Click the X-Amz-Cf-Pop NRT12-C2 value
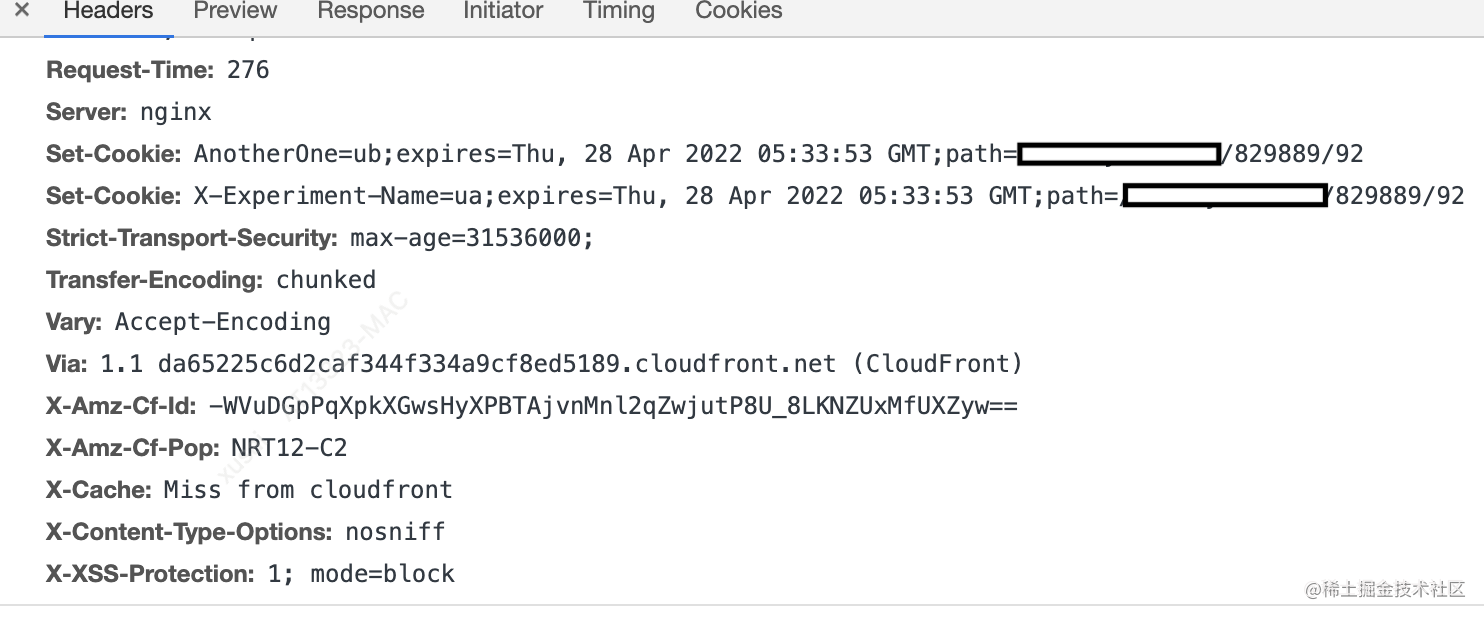Screen dimensions: 1484x618 tap(289, 448)
